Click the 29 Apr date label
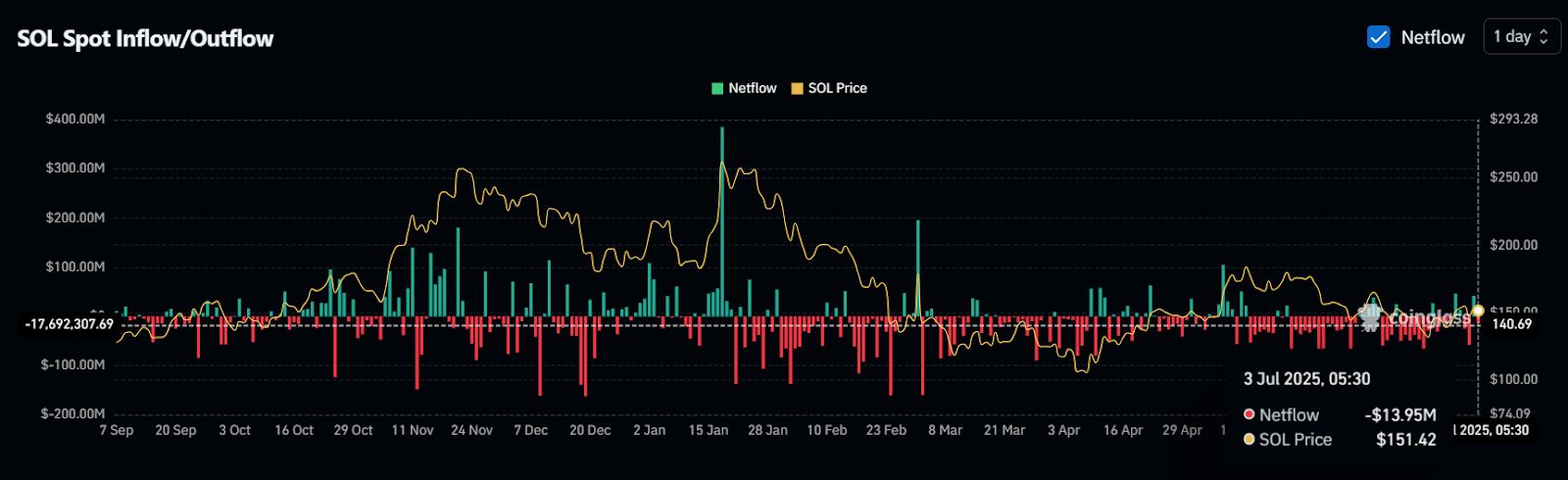Screen dimensions: 1568x480 (1182, 430)
